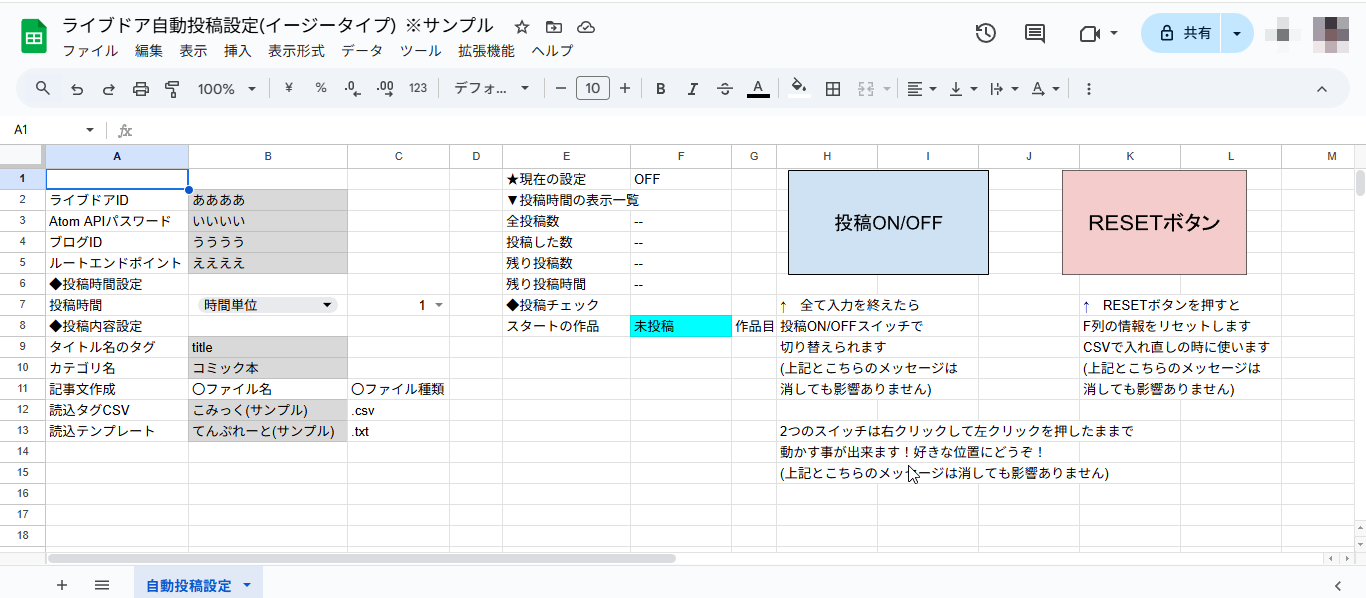Open the text color picker
The width and height of the screenshot is (1366, 598).
758,88
